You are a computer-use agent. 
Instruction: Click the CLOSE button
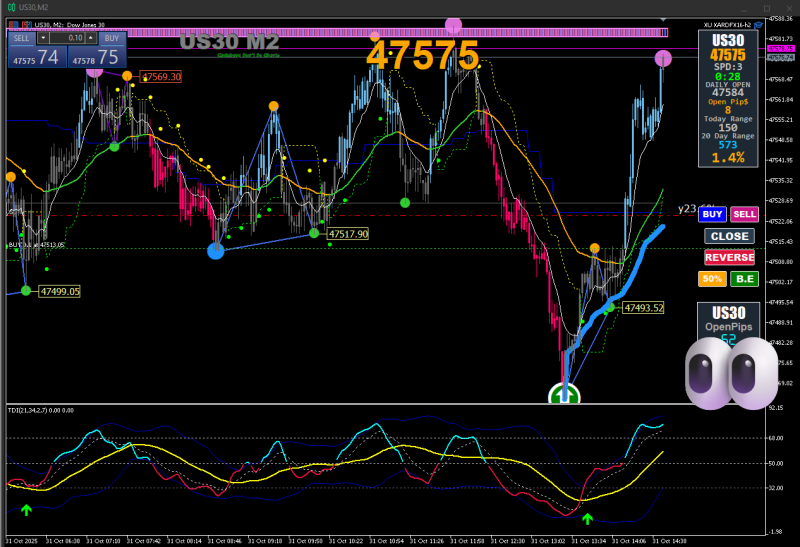pyautogui.click(x=730, y=236)
